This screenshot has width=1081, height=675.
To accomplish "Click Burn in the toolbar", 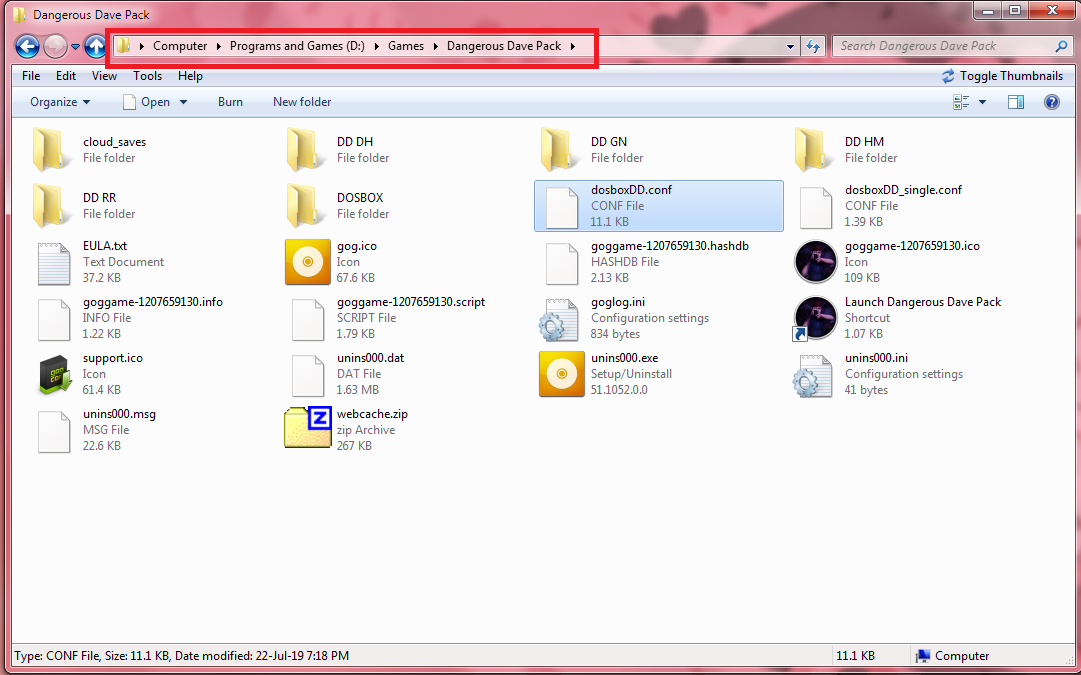I will pos(230,102).
